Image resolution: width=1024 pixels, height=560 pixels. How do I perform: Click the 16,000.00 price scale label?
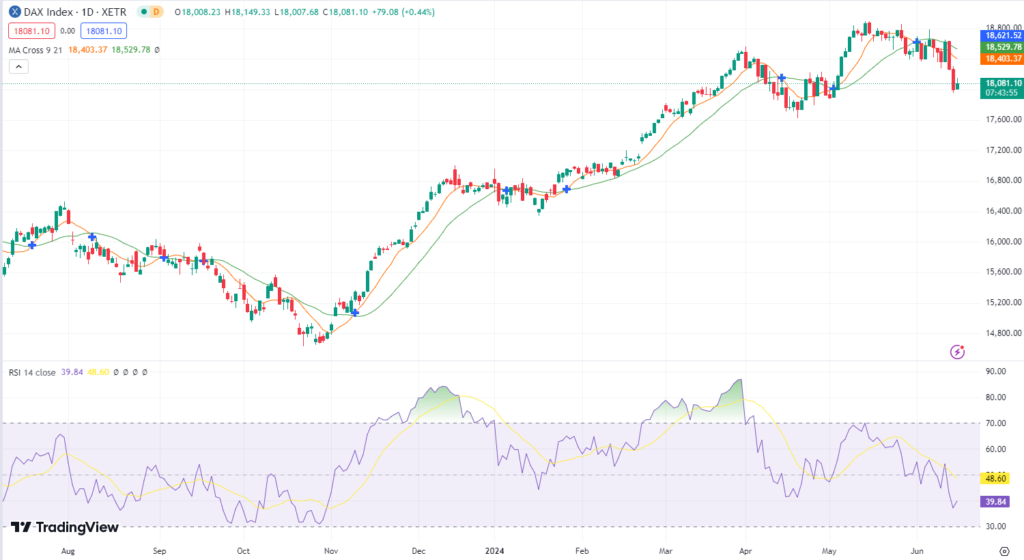[x=1003, y=241]
